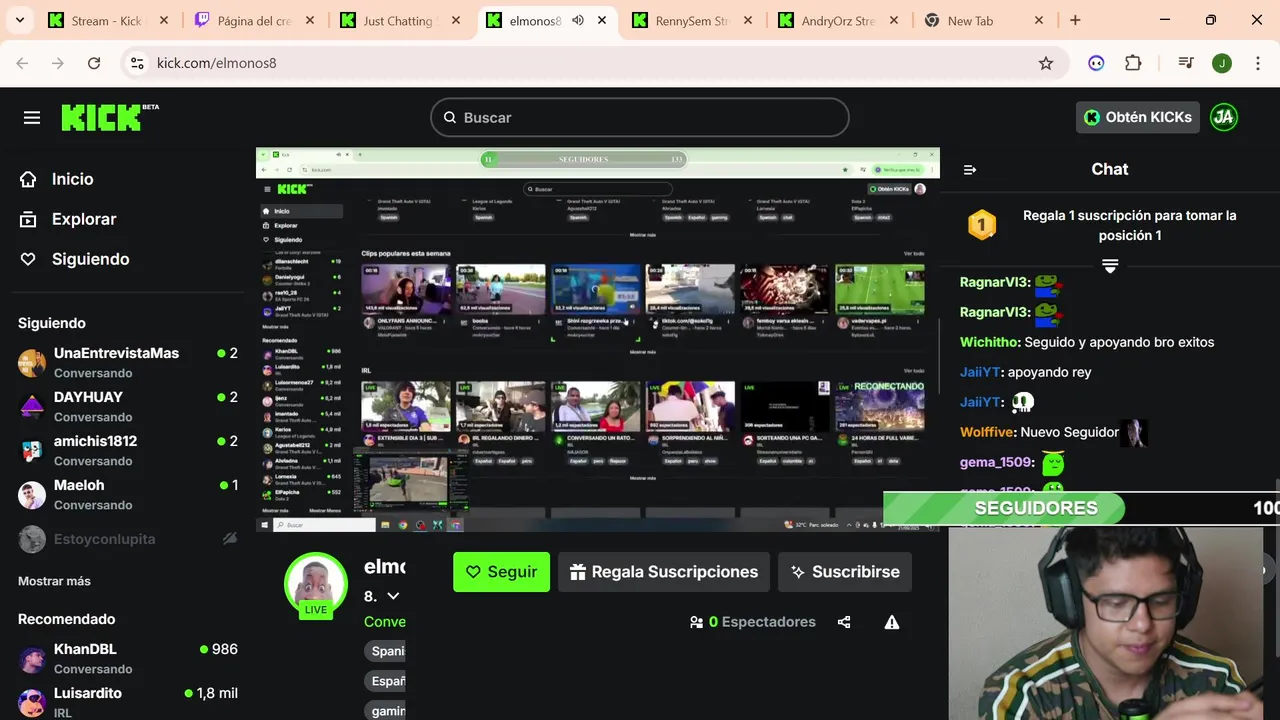Click the KICK logo

coord(109,117)
